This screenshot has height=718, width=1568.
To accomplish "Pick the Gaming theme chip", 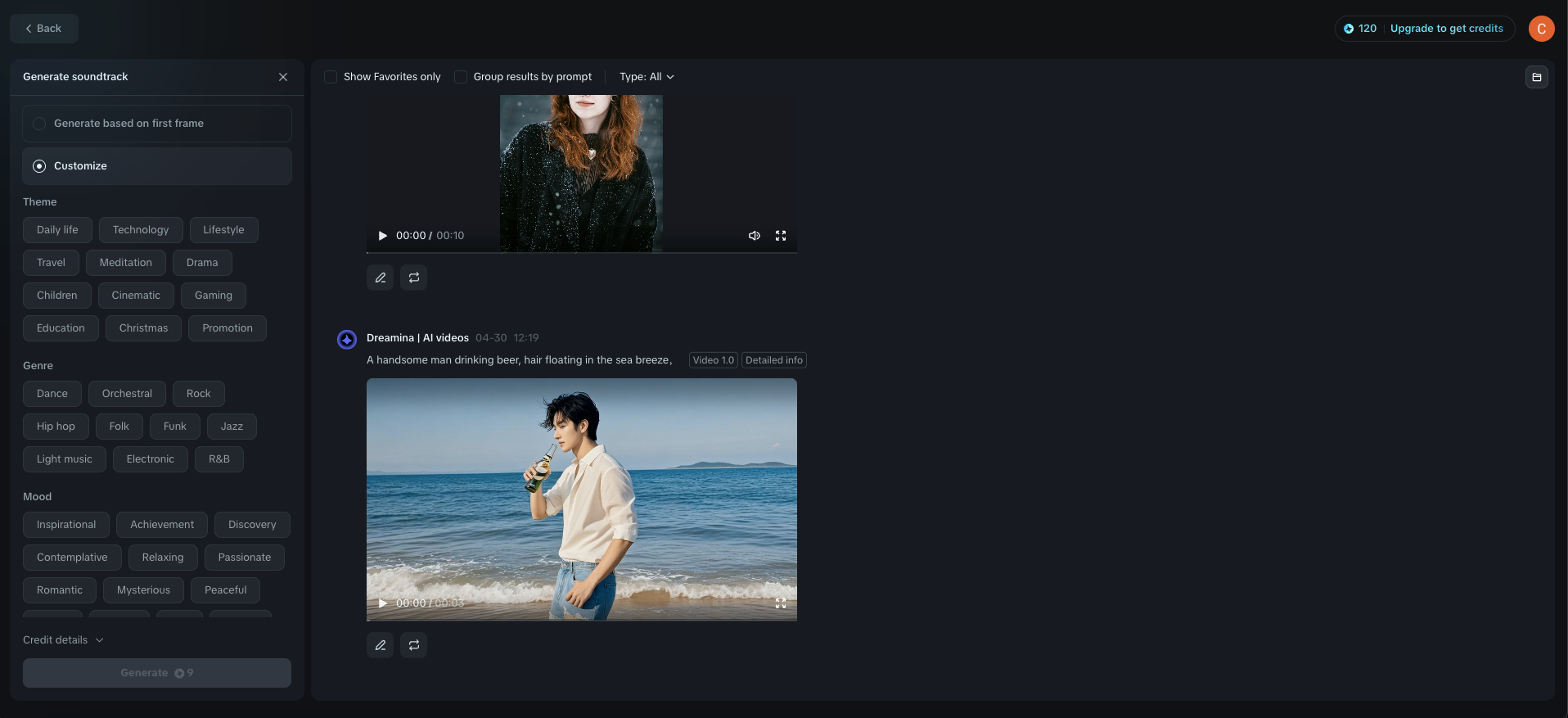I will tap(214, 296).
